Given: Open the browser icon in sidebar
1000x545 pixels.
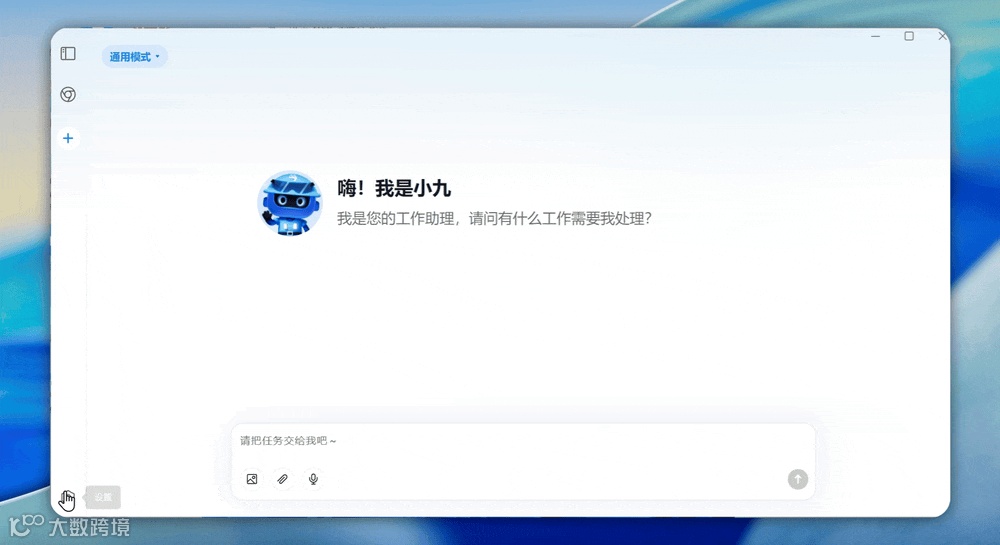Looking at the screenshot, I should (x=68, y=94).
